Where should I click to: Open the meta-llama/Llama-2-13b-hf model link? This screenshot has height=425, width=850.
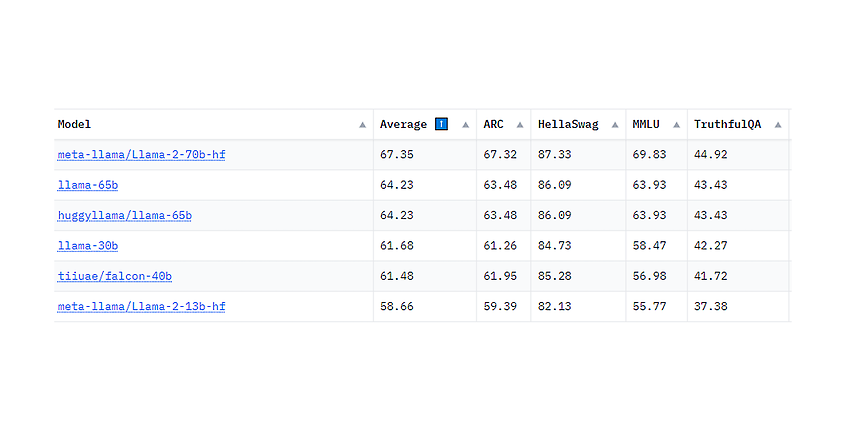(x=141, y=307)
